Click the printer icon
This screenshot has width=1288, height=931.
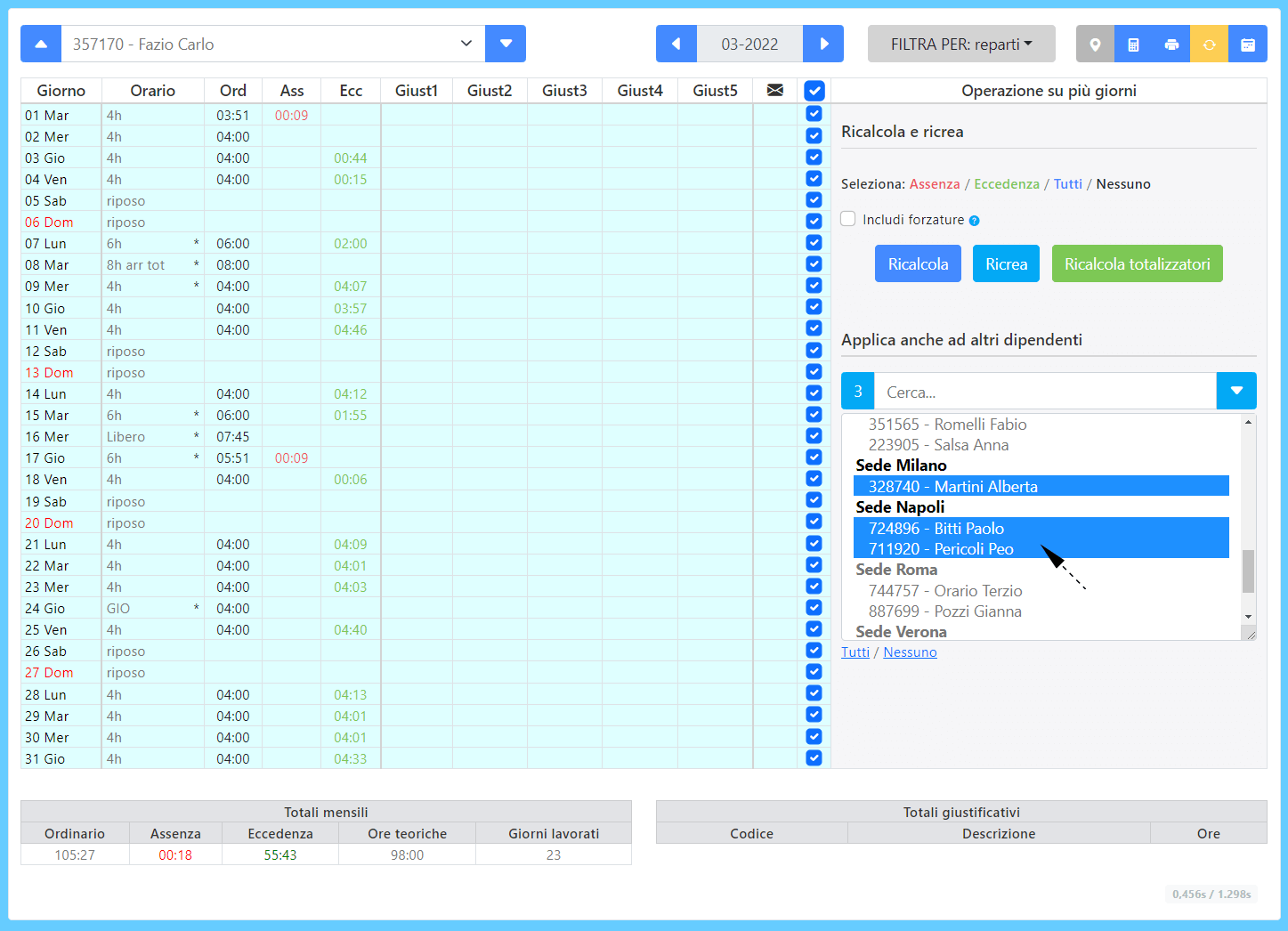1171,44
